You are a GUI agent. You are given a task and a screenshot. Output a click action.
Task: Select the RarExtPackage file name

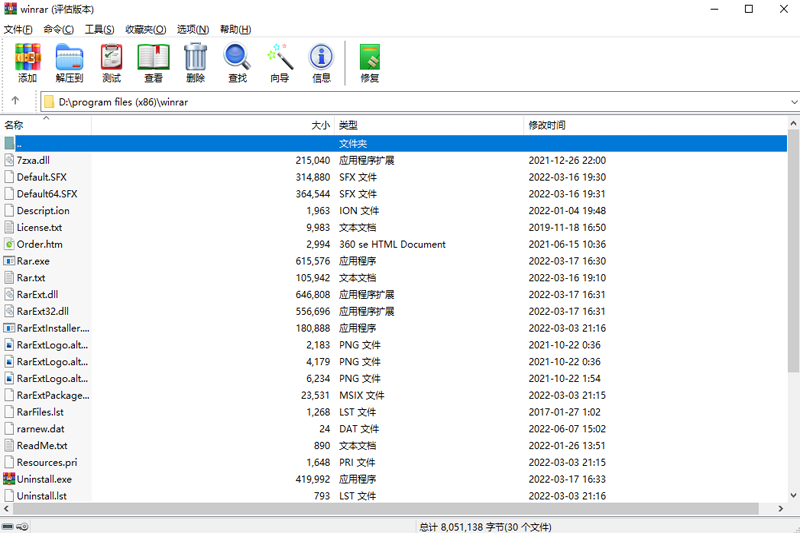[53, 395]
